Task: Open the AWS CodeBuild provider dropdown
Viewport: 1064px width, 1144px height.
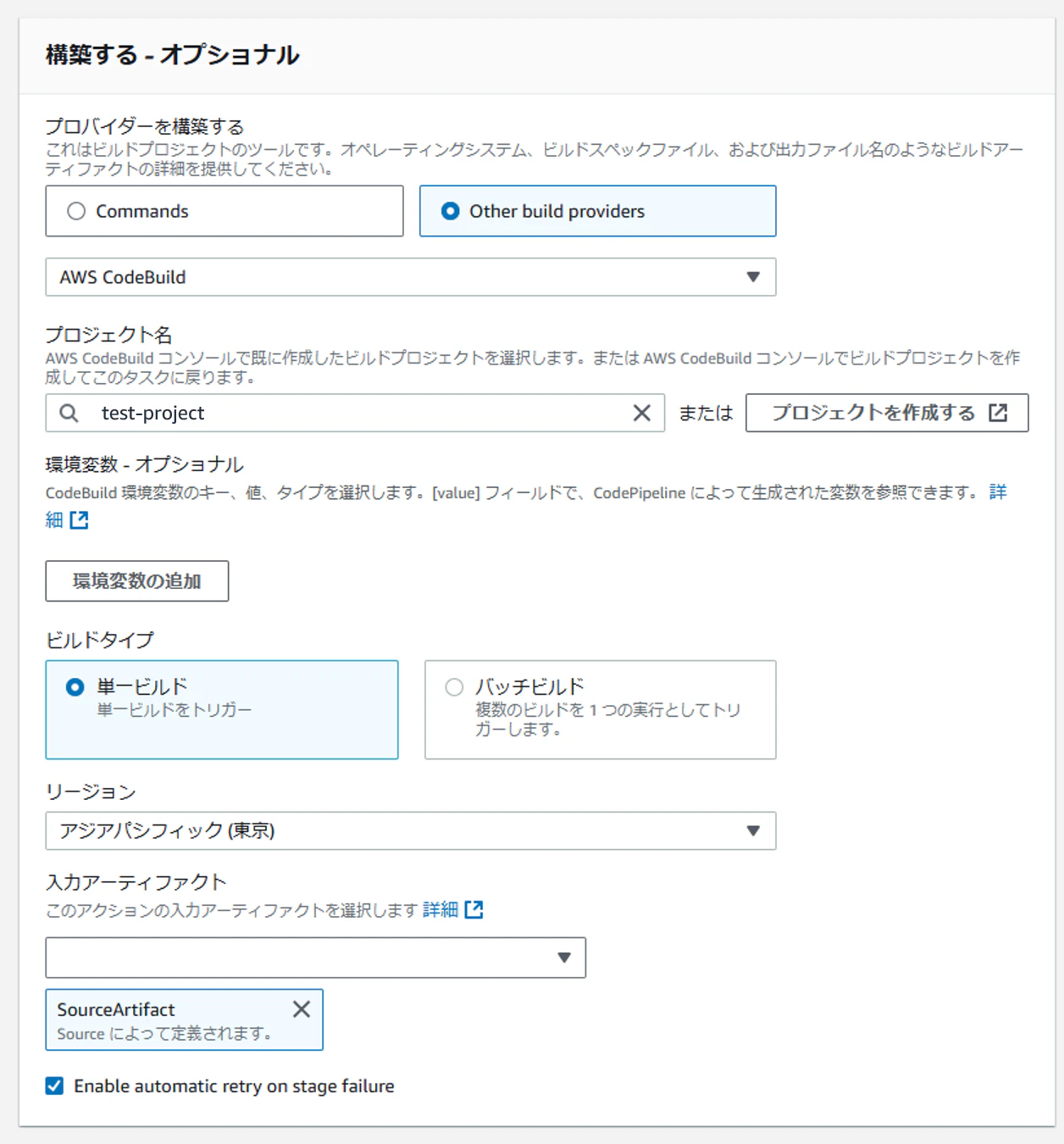Action: point(411,277)
